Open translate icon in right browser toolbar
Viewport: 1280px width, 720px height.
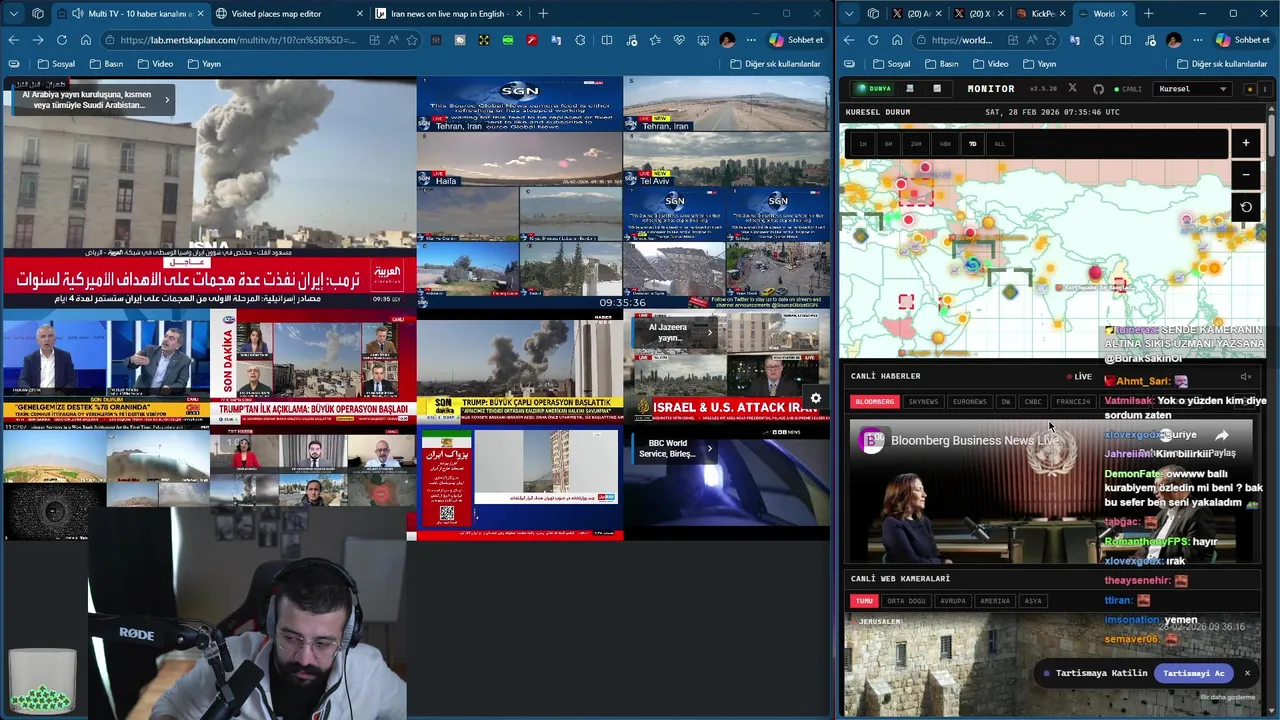(1074, 40)
